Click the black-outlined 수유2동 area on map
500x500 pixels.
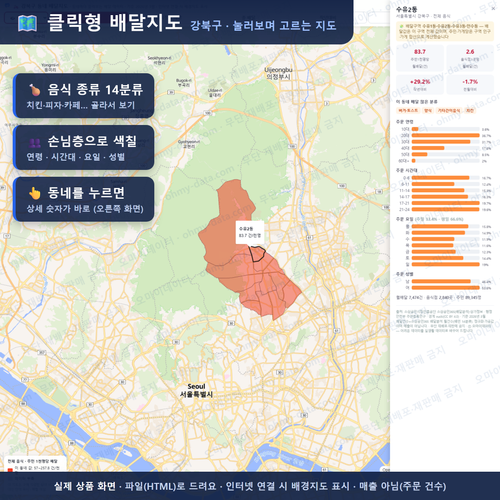[257, 254]
